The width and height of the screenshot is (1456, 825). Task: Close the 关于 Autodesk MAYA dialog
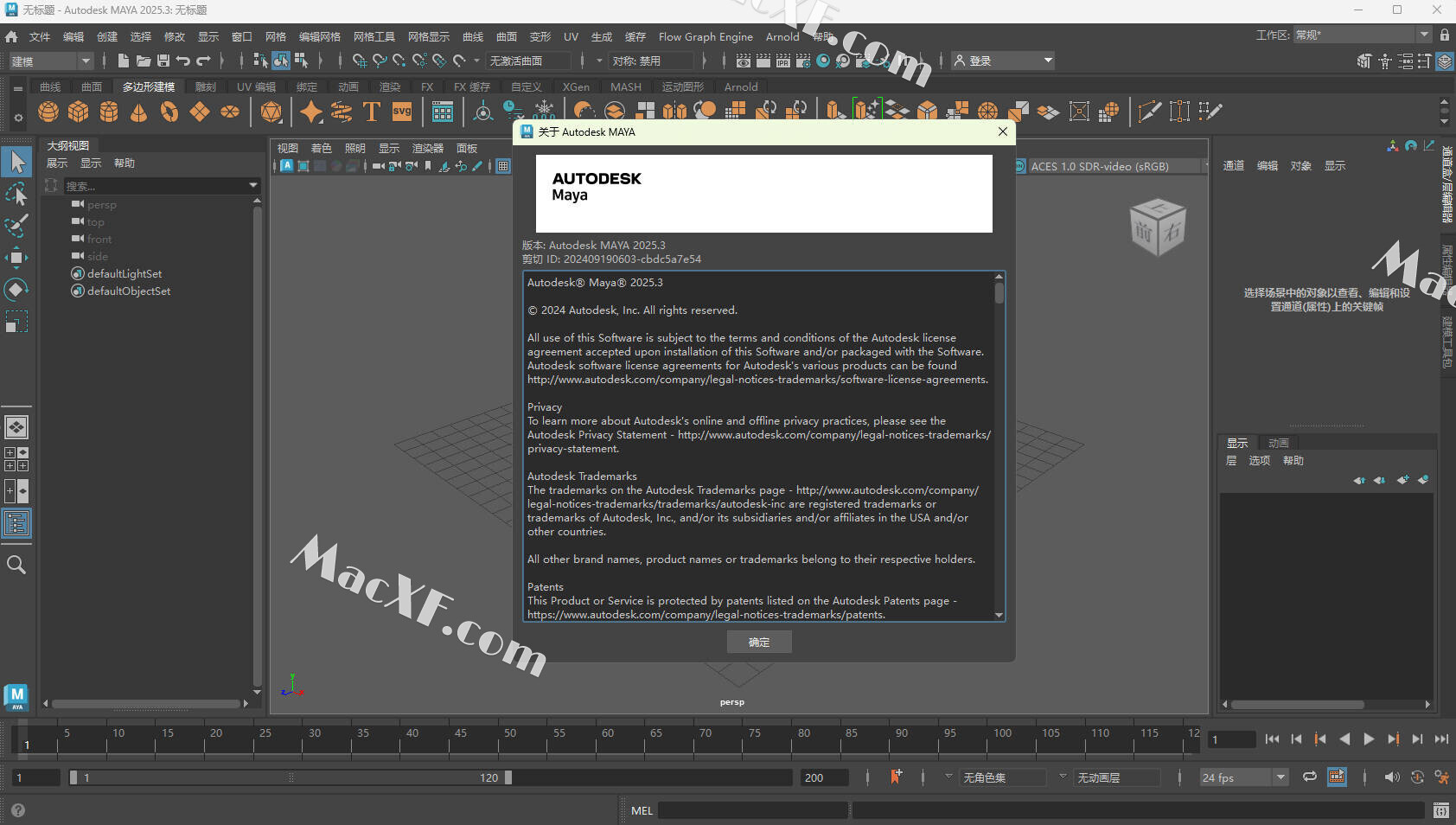click(x=1002, y=131)
